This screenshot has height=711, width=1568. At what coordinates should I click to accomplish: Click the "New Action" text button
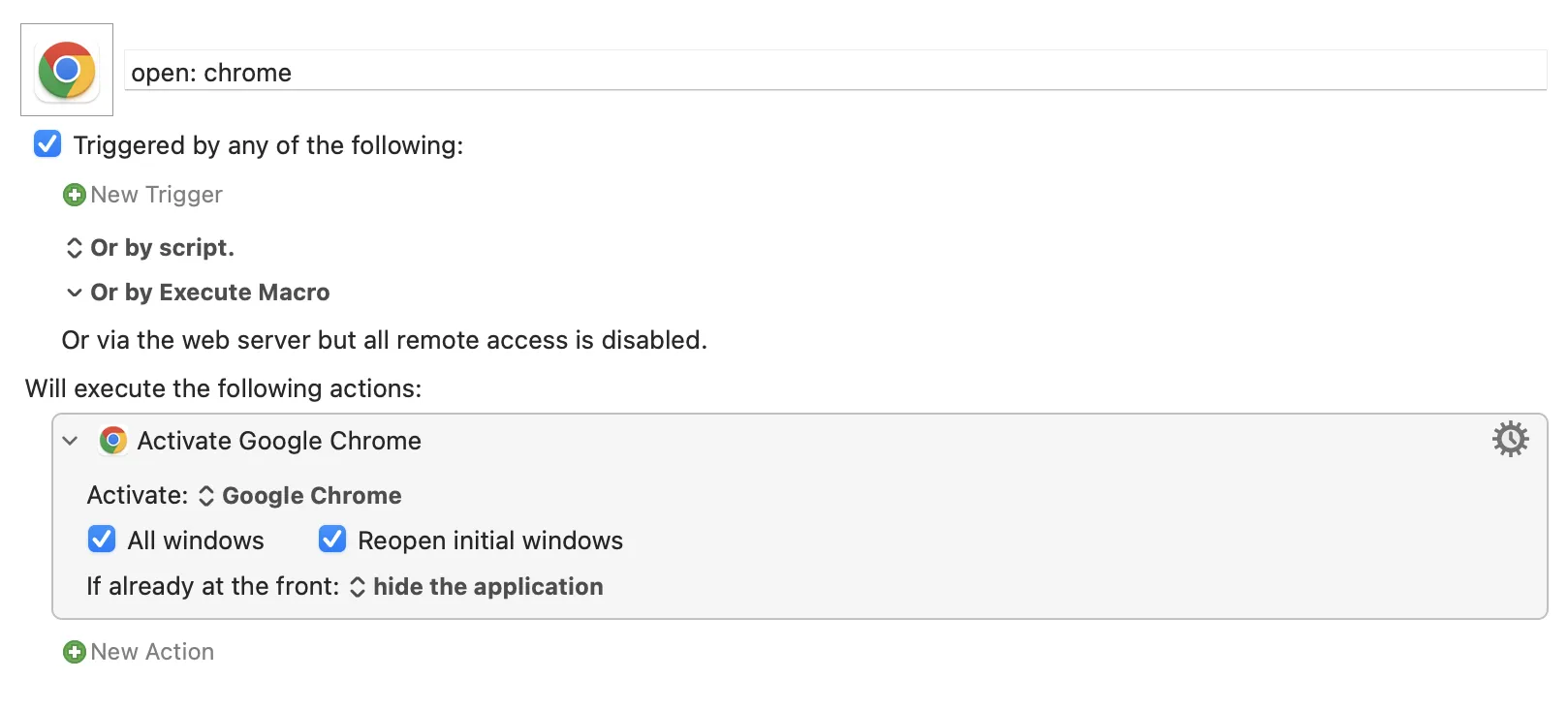pyautogui.click(x=152, y=653)
